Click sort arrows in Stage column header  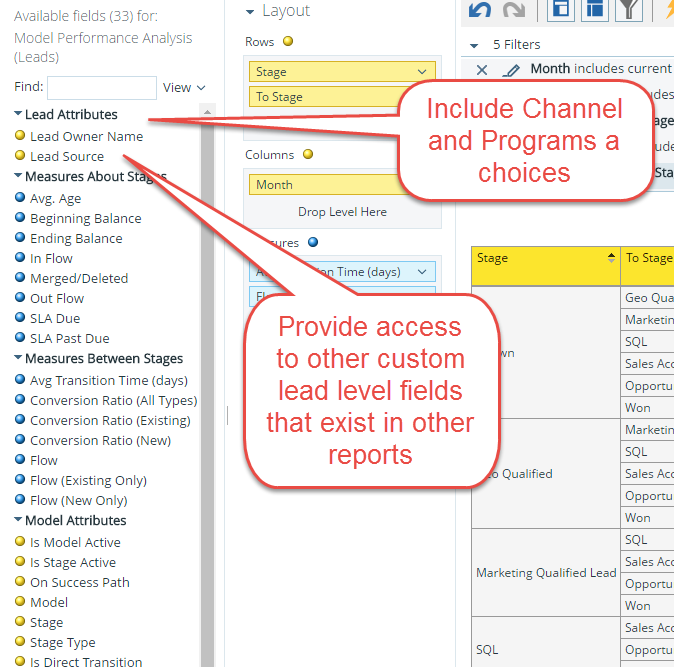click(611, 258)
